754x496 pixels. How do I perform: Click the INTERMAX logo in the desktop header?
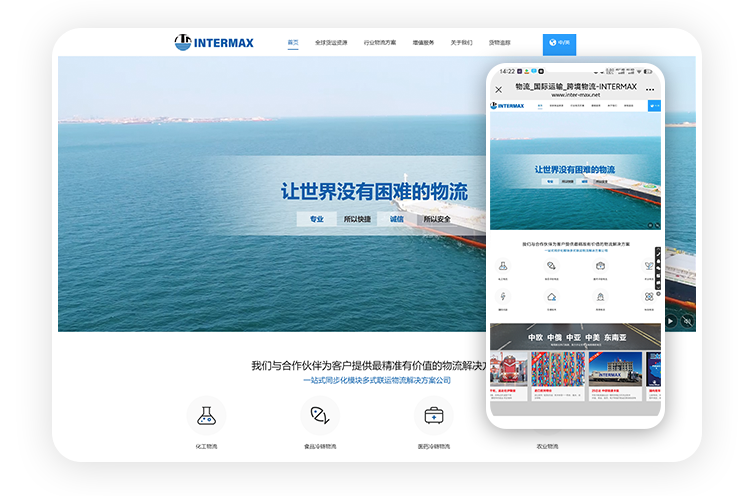tap(214, 43)
